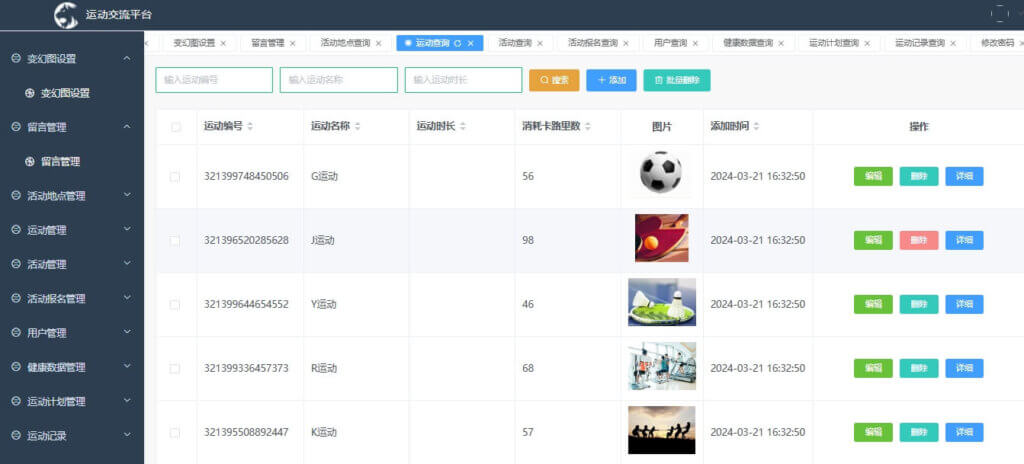Refresh the active 运动查询 tab via its reload icon
The height and width of the screenshot is (464, 1024).
(x=458, y=43)
